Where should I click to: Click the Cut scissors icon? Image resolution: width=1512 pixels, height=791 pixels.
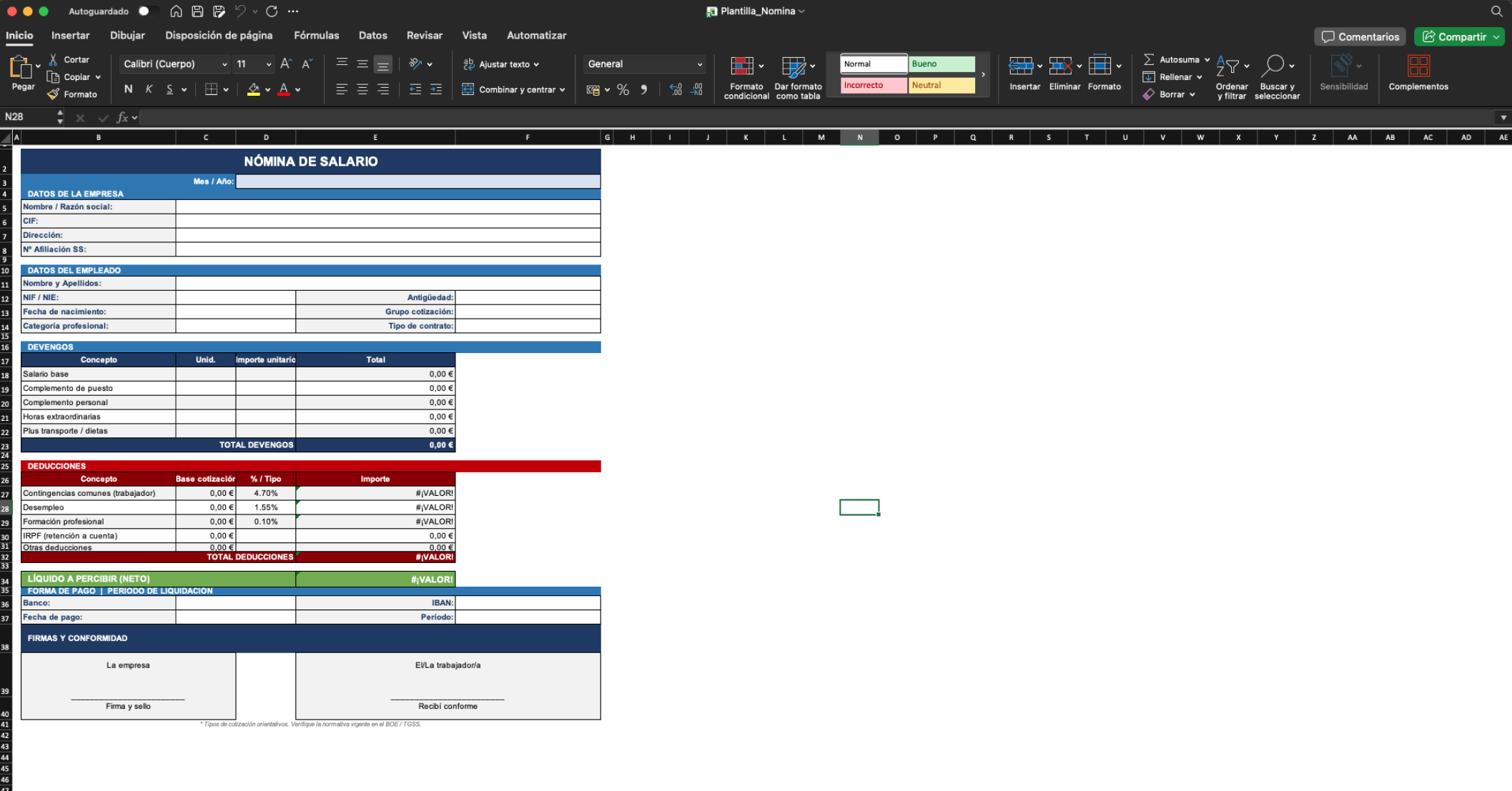(x=54, y=59)
